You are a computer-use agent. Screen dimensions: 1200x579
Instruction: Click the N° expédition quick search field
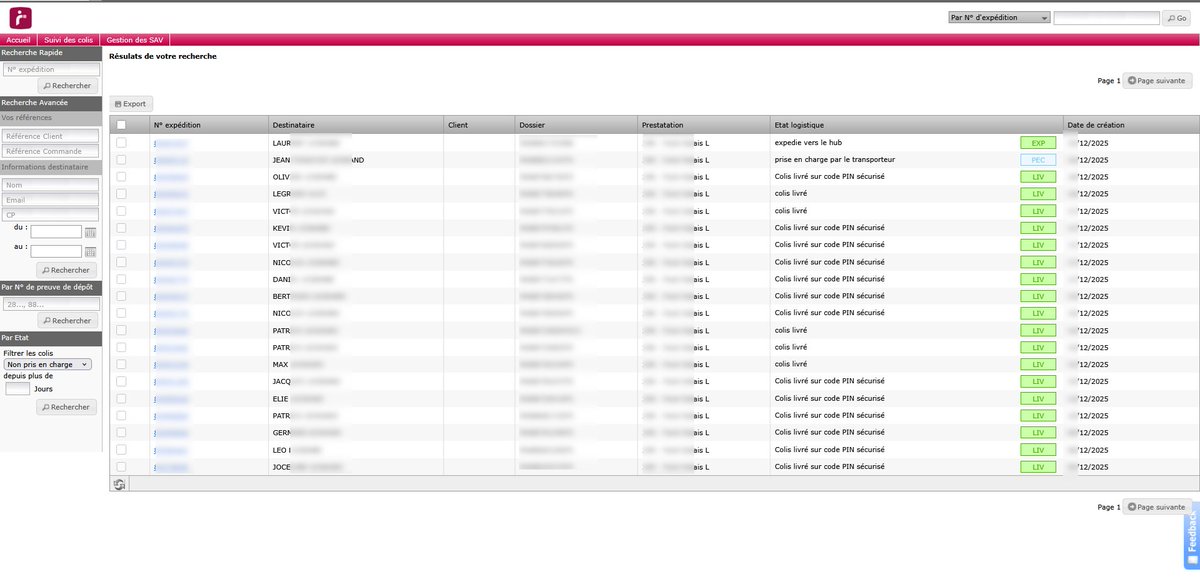point(51,69)
